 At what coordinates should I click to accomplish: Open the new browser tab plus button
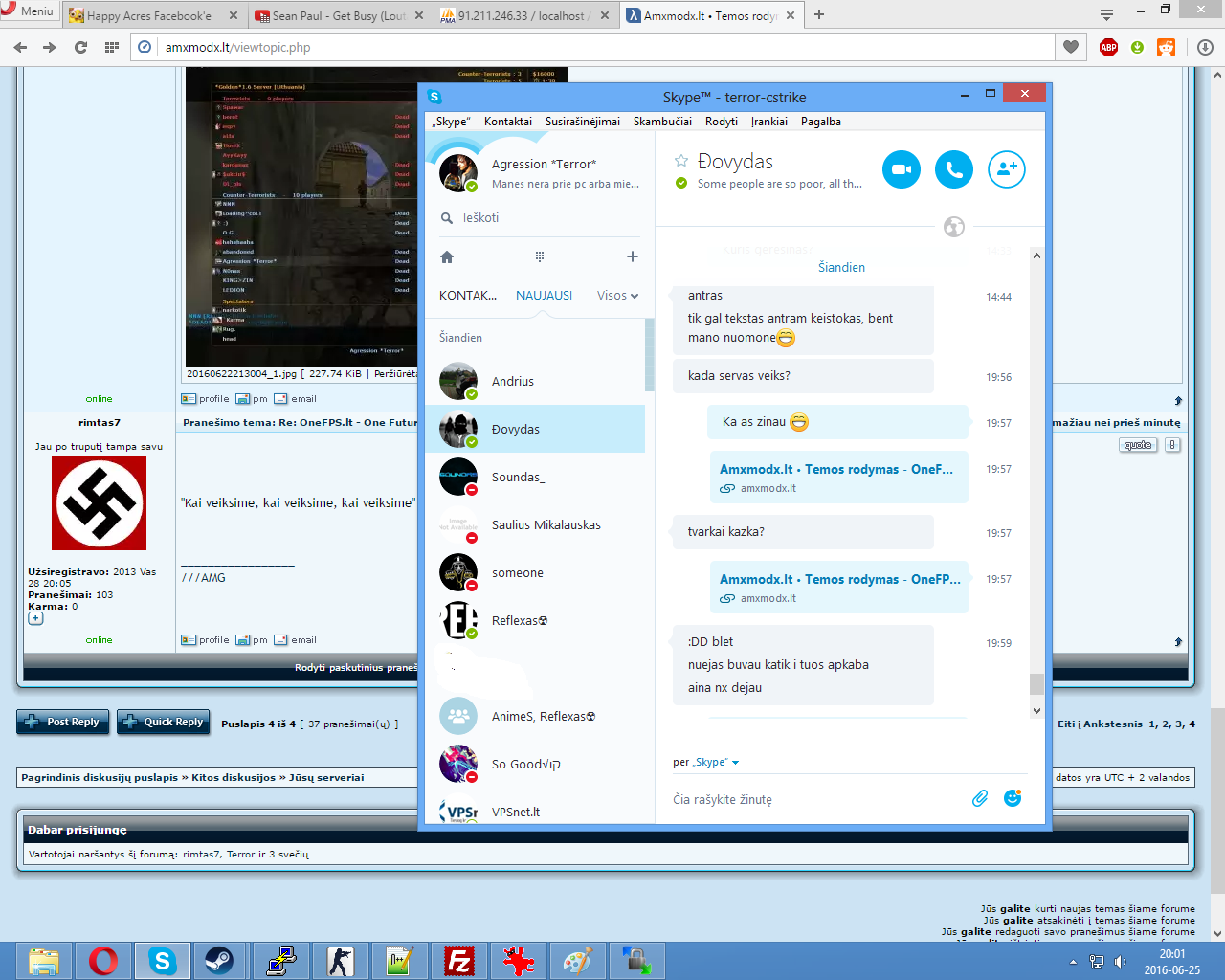coord(818,14)
